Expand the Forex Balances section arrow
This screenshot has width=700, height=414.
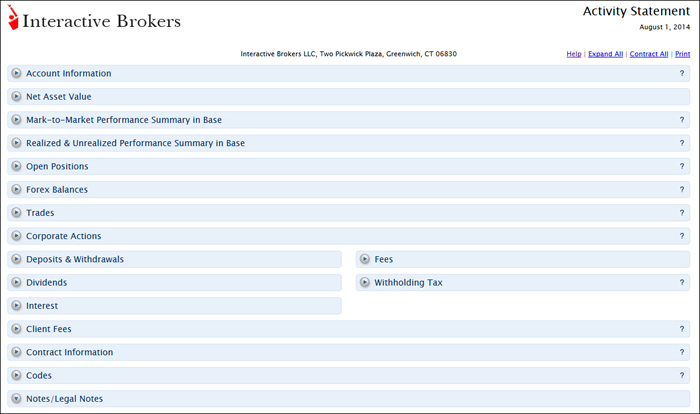tap(16, 189)
